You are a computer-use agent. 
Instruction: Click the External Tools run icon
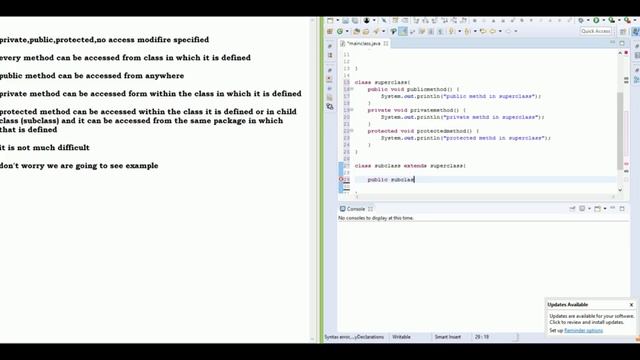tap(628, 20)
